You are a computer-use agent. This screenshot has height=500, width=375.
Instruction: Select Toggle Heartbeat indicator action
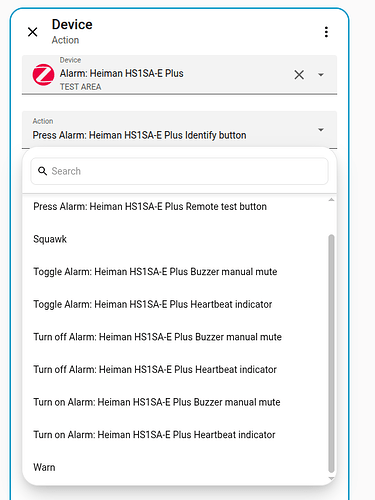pos(175,304)
